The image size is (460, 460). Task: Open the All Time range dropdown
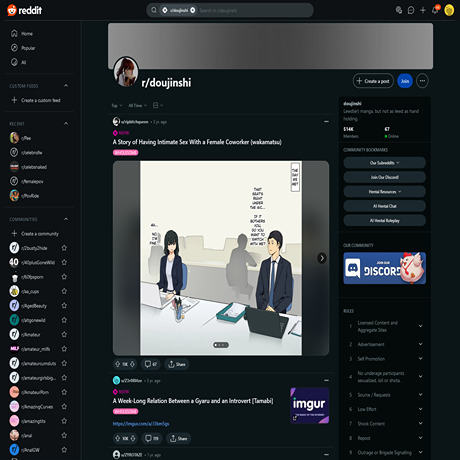pyautogui.click(x=137, y=105)
